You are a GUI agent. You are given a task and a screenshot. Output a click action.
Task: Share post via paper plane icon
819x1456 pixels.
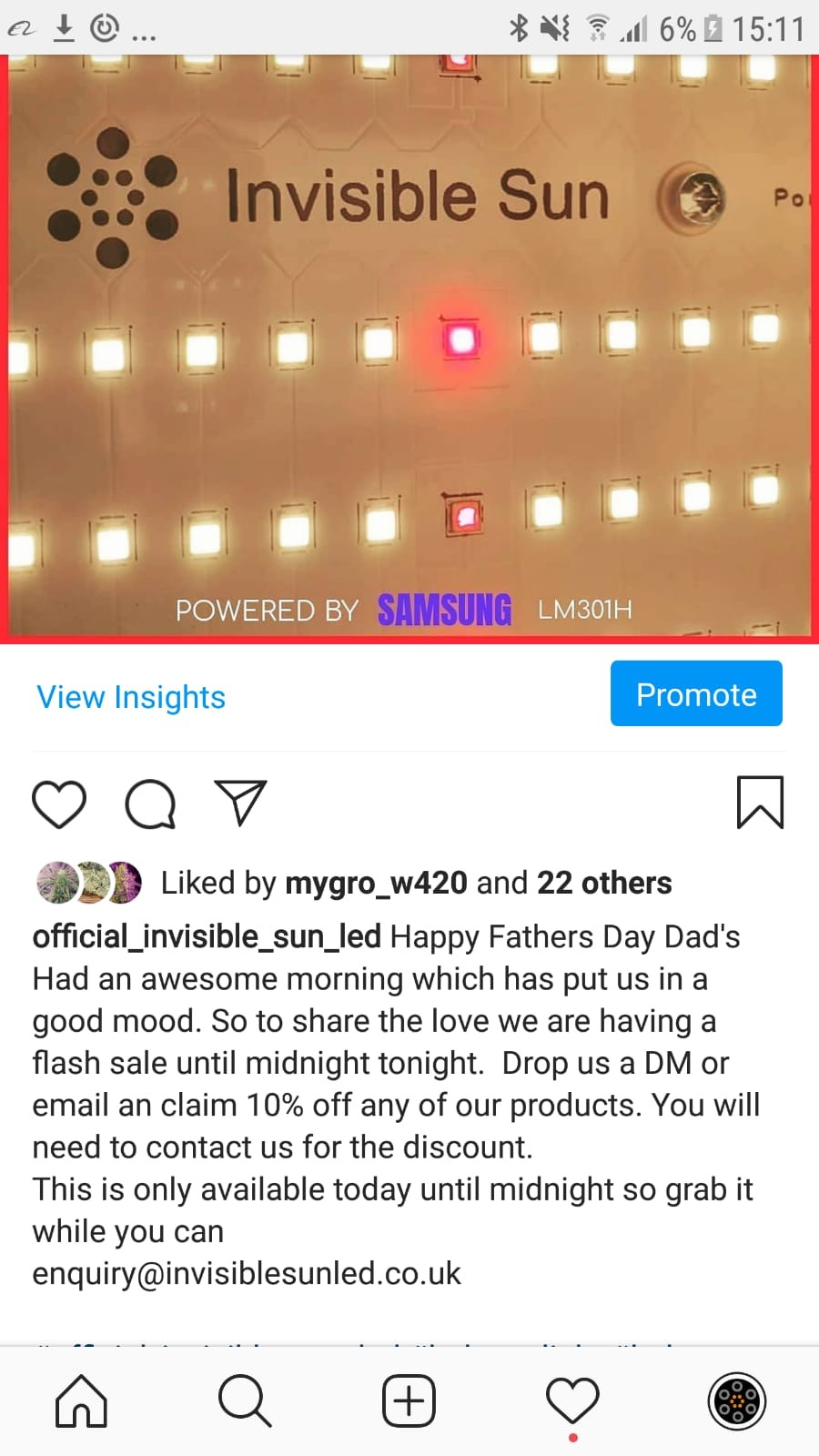pyautogui.click(x=240, y=803)
